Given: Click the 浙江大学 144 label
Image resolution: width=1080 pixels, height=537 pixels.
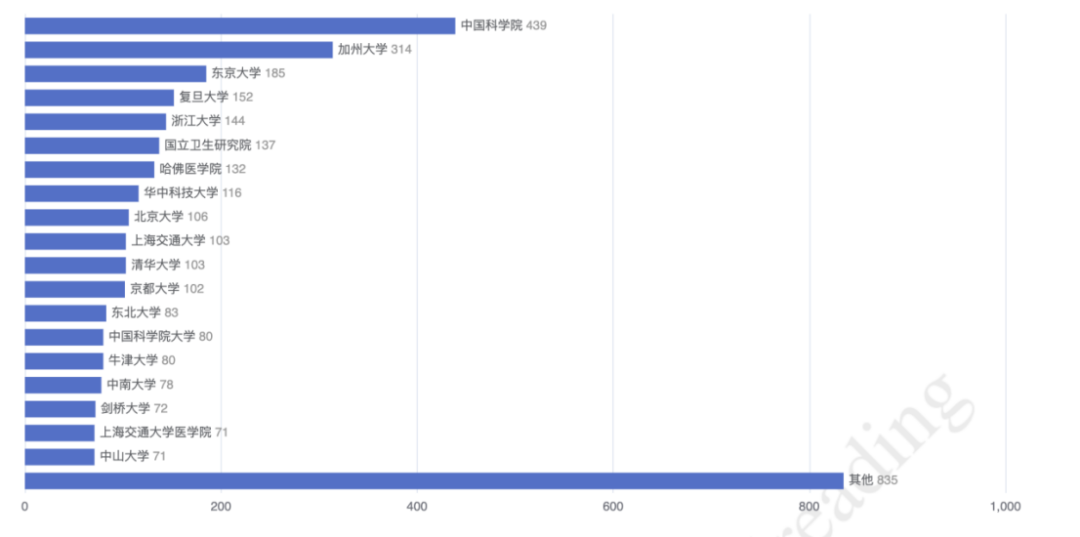Looking at the screenshot, I should tap(208, 121).
